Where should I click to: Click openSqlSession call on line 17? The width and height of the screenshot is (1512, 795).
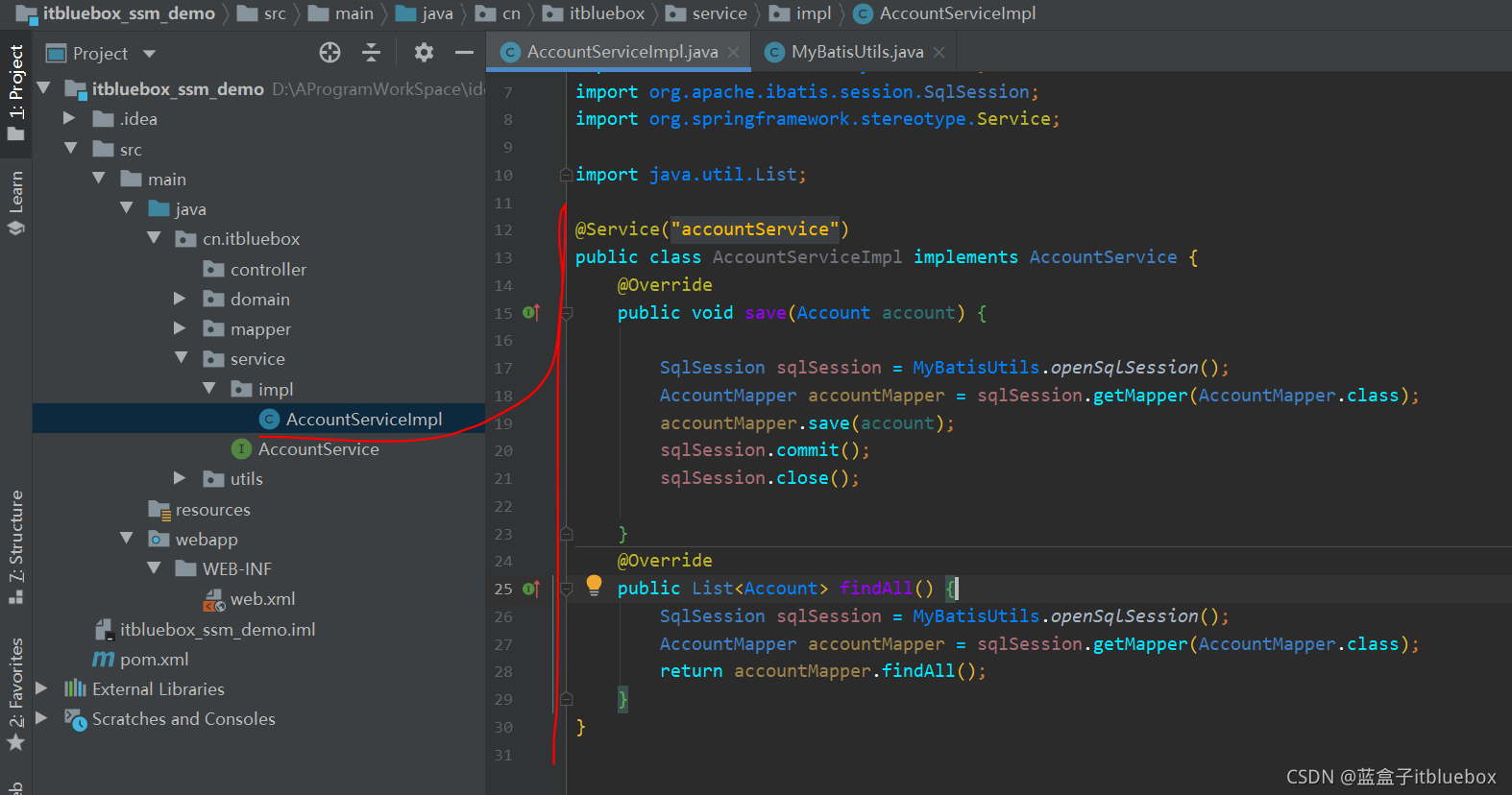click(x=1124, y=368)
